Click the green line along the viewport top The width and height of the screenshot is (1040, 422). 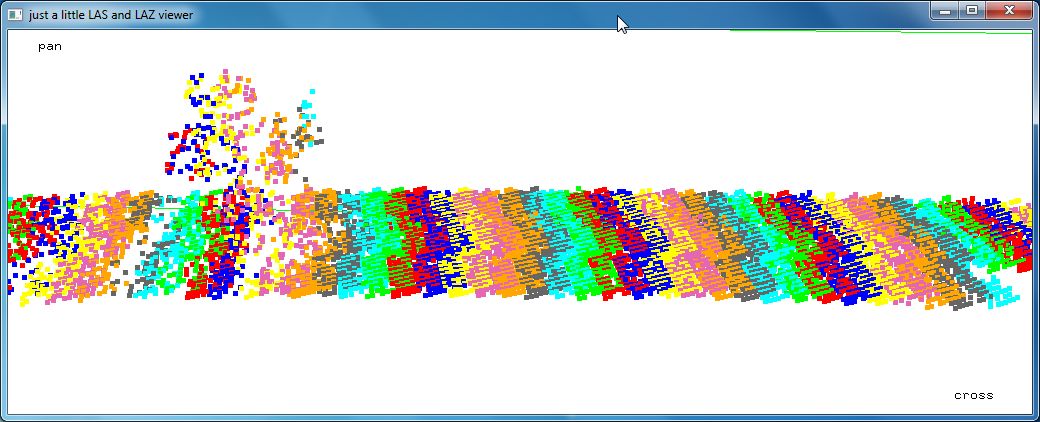[880, 31]
